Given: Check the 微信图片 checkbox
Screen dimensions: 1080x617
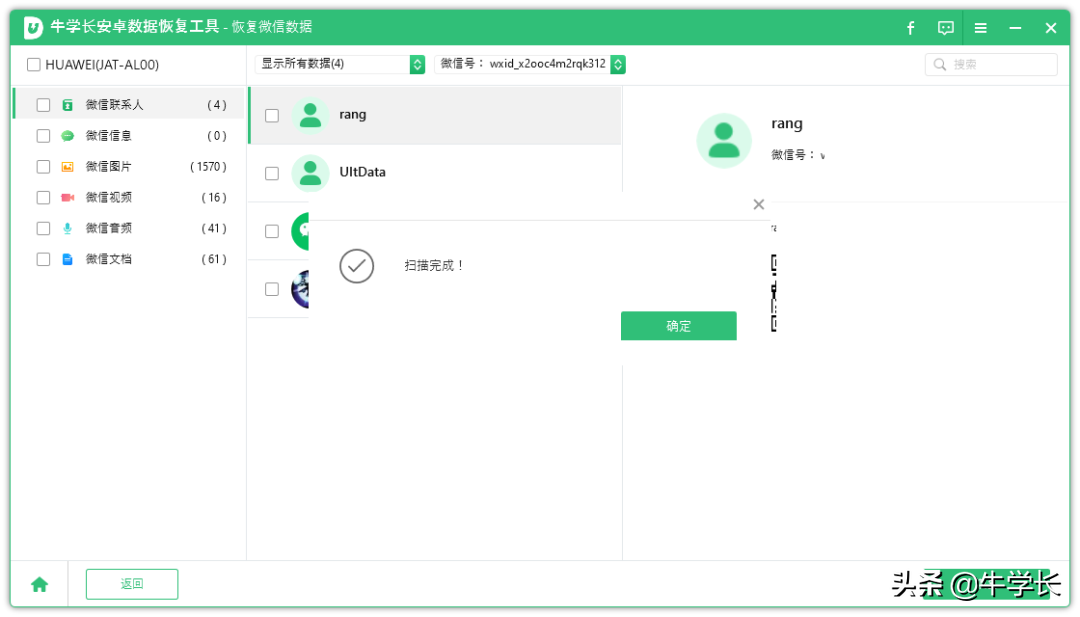Looking at the screenshot, I should 43,167.
